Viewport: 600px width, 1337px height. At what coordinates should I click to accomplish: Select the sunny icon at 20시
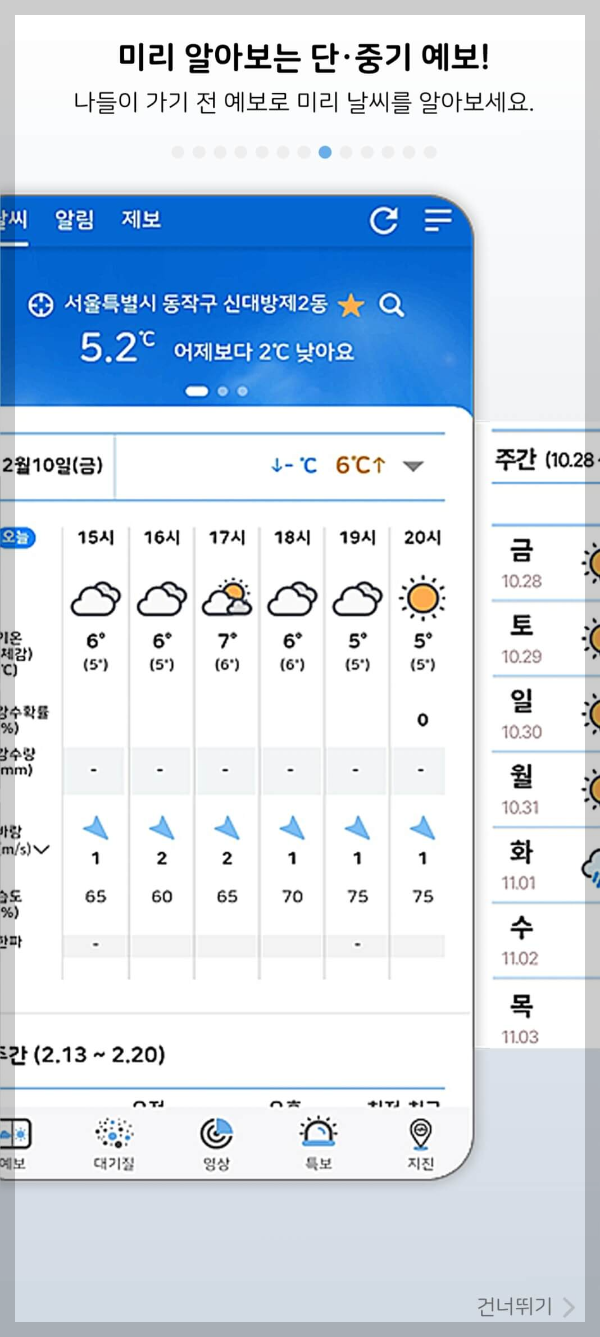[422, 598]
